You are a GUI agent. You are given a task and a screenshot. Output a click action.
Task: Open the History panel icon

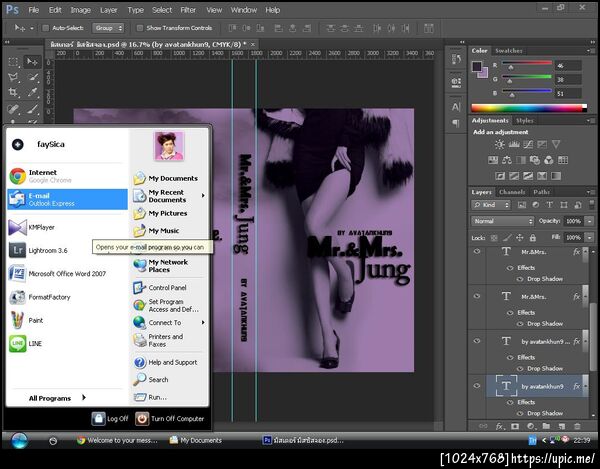tap(456, 59)
